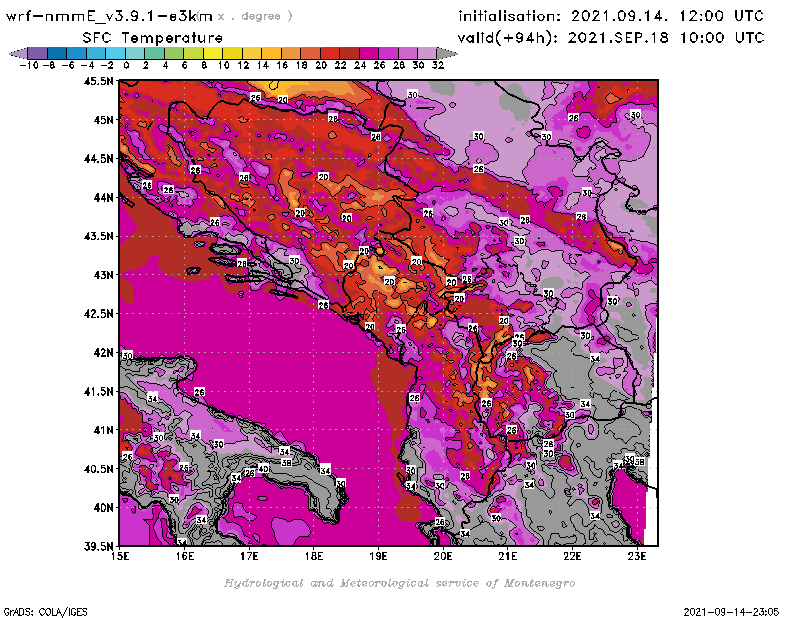Click the -10 legend tick label
The width and height of the screenshot is (800, 618).
(29, 65)
